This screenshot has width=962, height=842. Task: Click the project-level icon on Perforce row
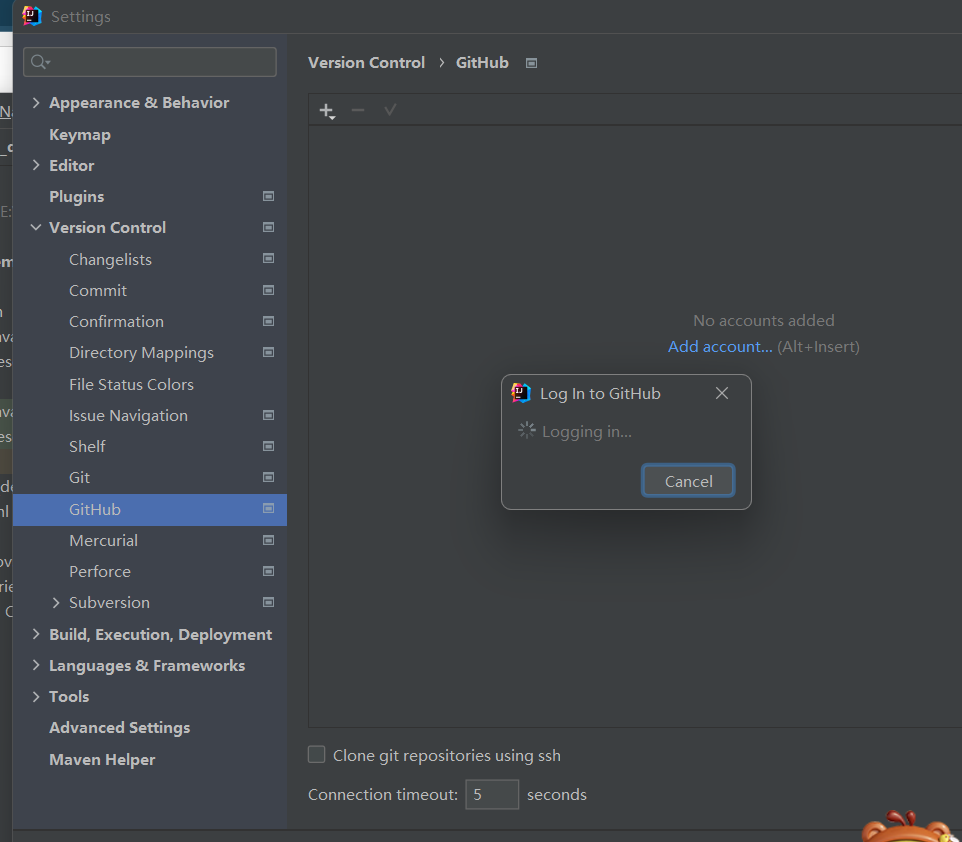(268, 571)
